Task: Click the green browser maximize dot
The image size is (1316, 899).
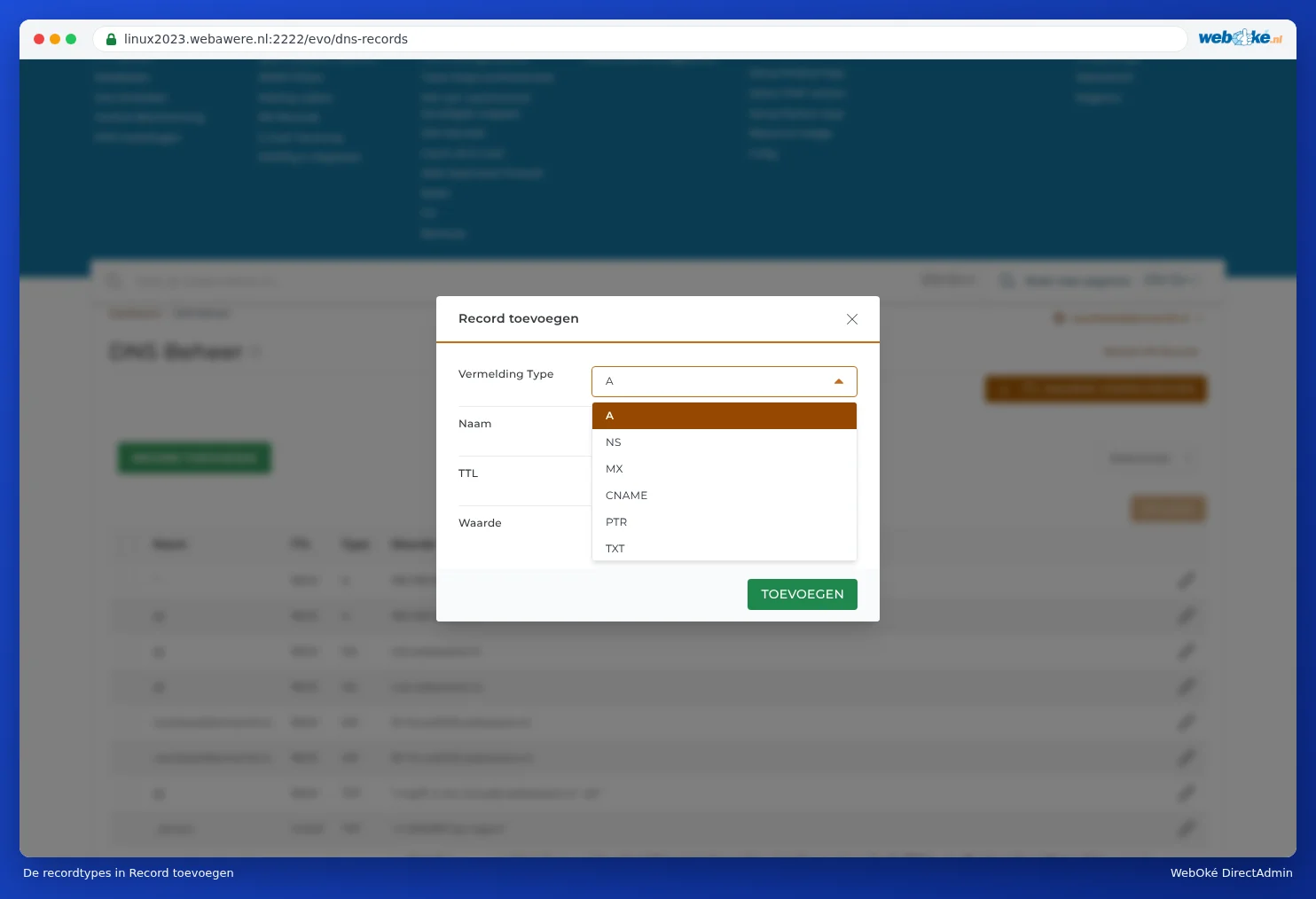Action: coord(71,39)
